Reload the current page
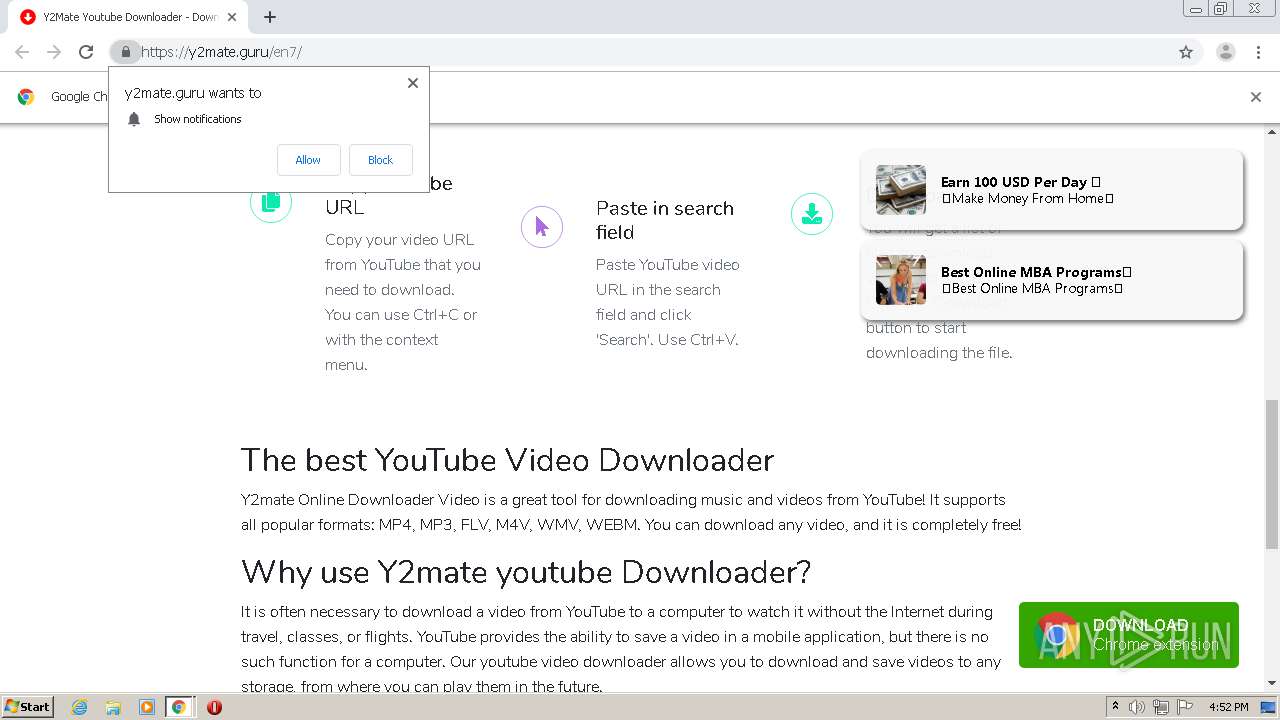 tap(86, 52)
